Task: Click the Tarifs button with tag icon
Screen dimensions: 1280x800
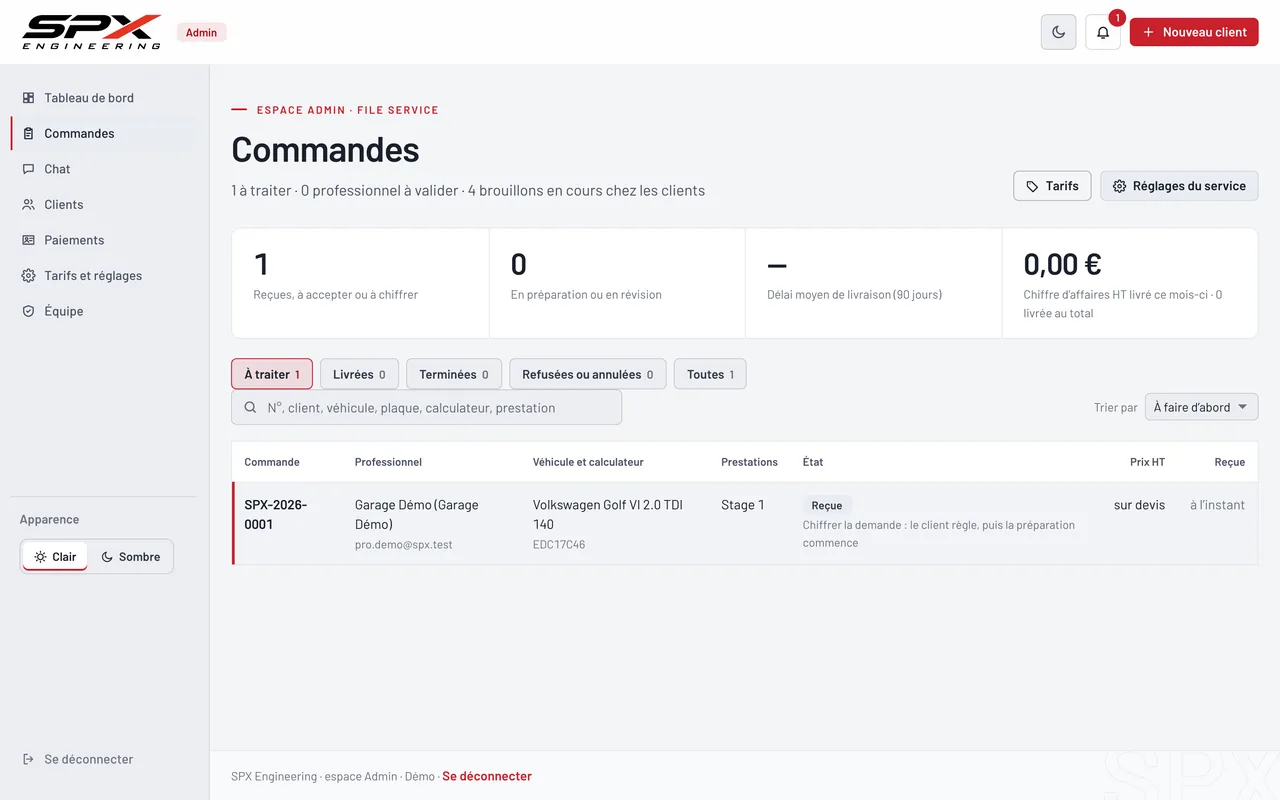Action: (x=1052, y=186)
